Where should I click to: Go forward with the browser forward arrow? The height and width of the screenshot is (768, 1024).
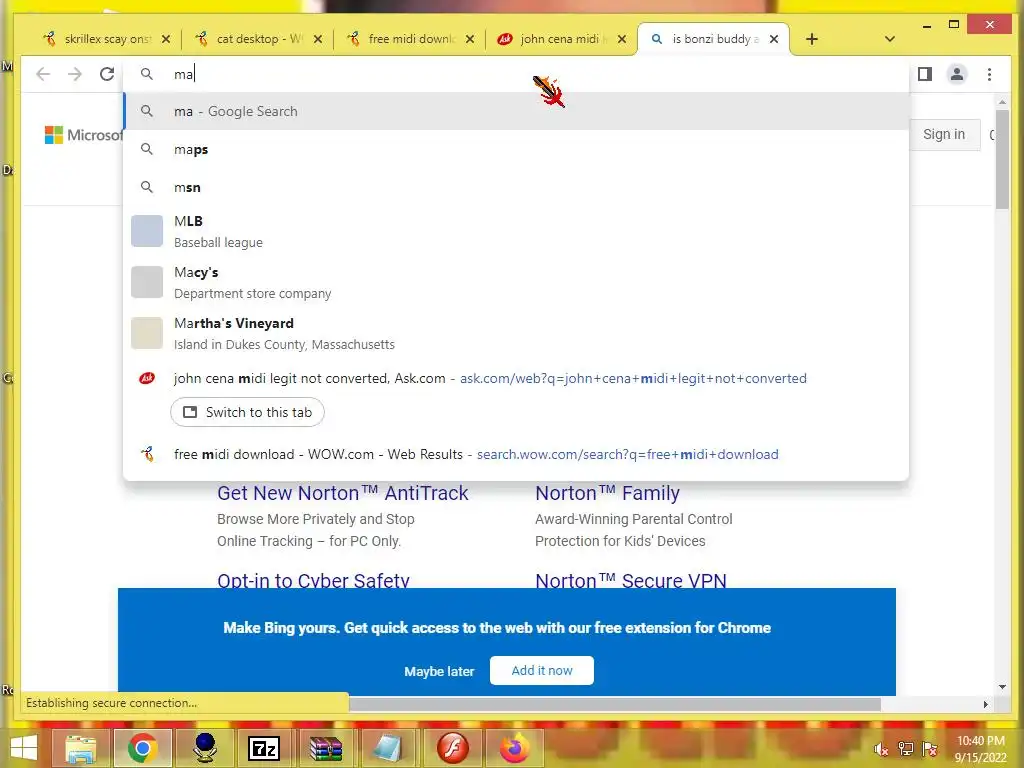(75, 74)
